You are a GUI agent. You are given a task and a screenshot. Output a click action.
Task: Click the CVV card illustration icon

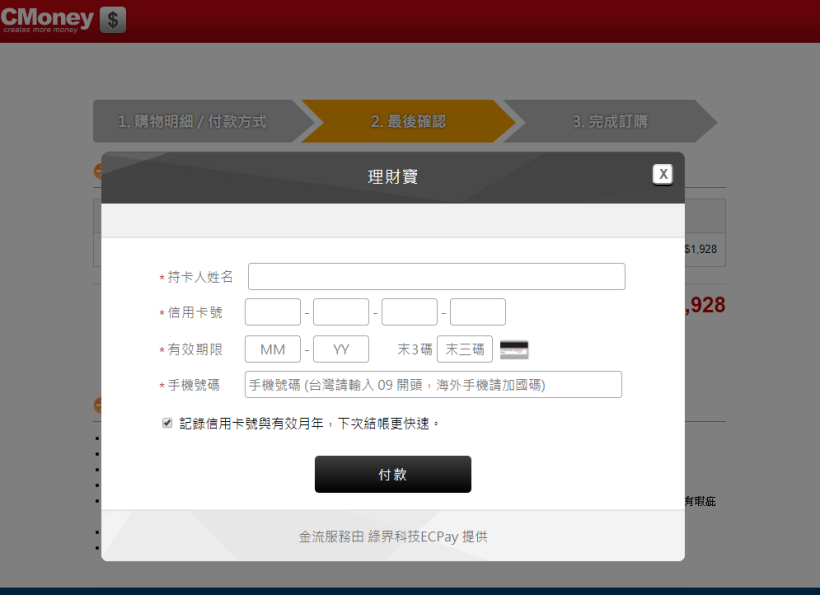514,349
